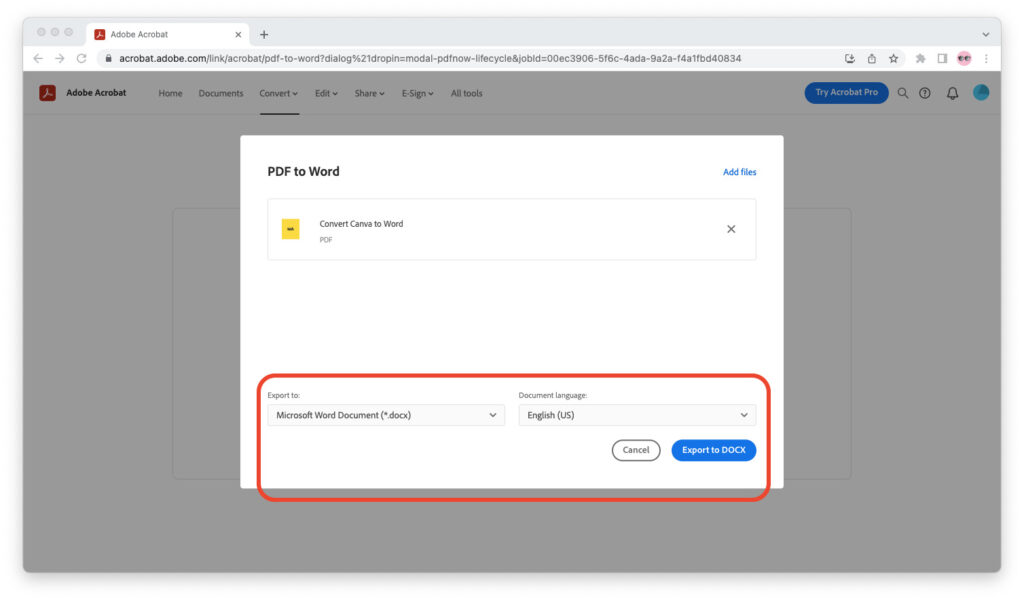Screen dimensions: 1024x601
Task: Expand the tab search chevron
Action: pyautogui.click(x=985, y=35)
